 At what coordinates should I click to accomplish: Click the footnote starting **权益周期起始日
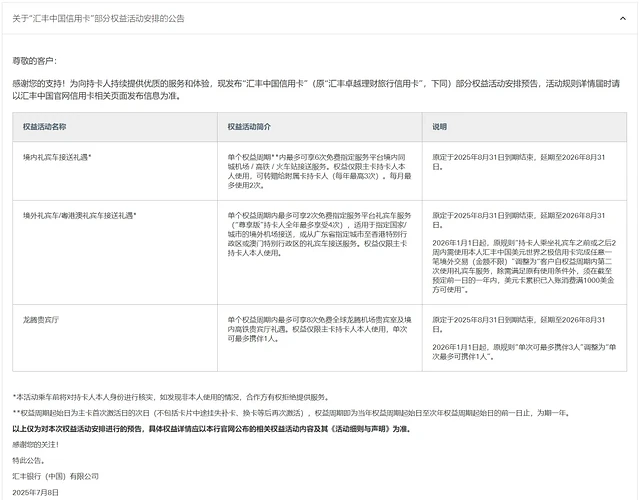(291, 413)
